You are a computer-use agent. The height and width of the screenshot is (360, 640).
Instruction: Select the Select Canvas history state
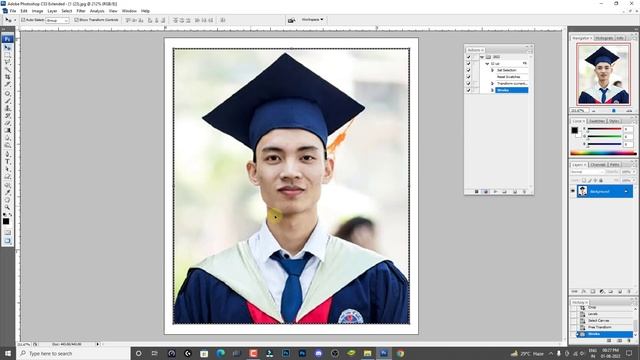(599, 320)
